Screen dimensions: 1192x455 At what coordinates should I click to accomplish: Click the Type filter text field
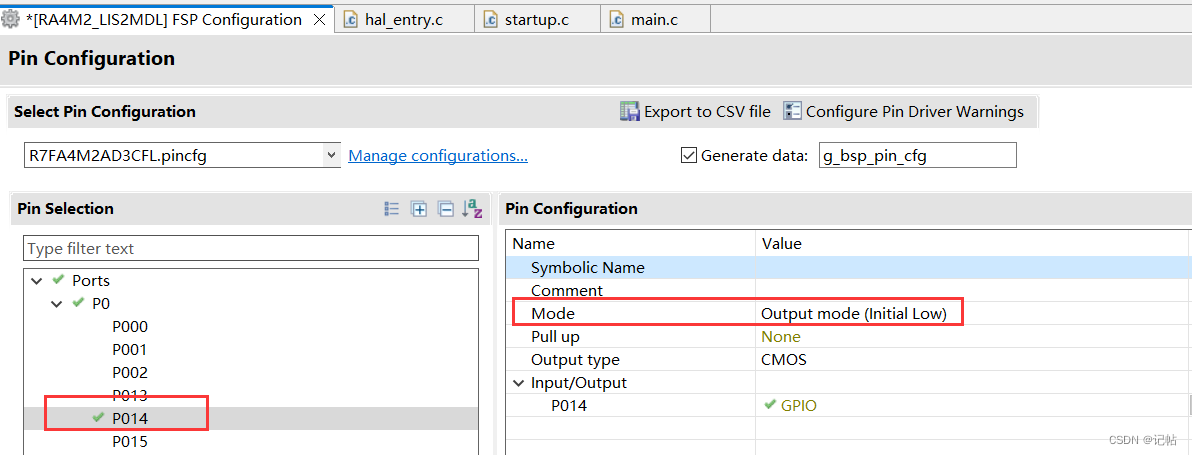(250, 248)
